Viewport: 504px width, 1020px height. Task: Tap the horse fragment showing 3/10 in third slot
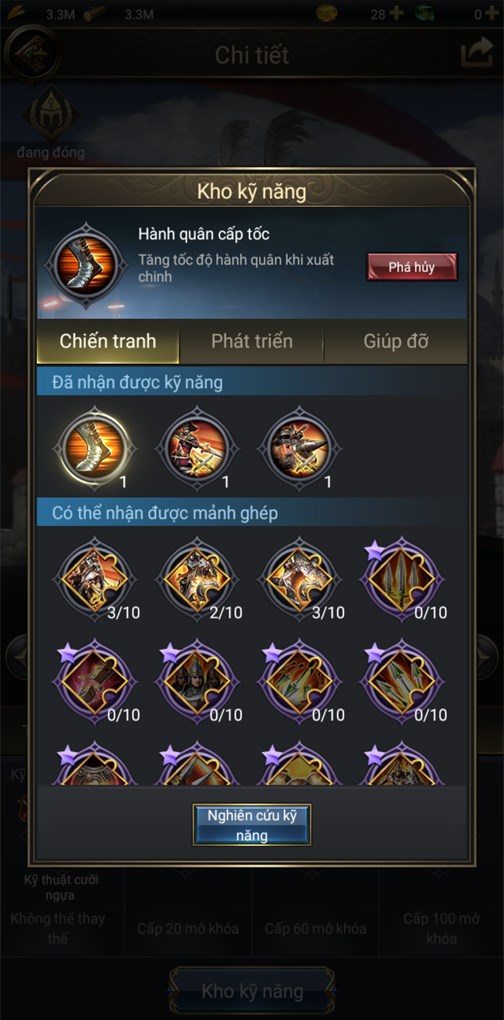point(299,577)
